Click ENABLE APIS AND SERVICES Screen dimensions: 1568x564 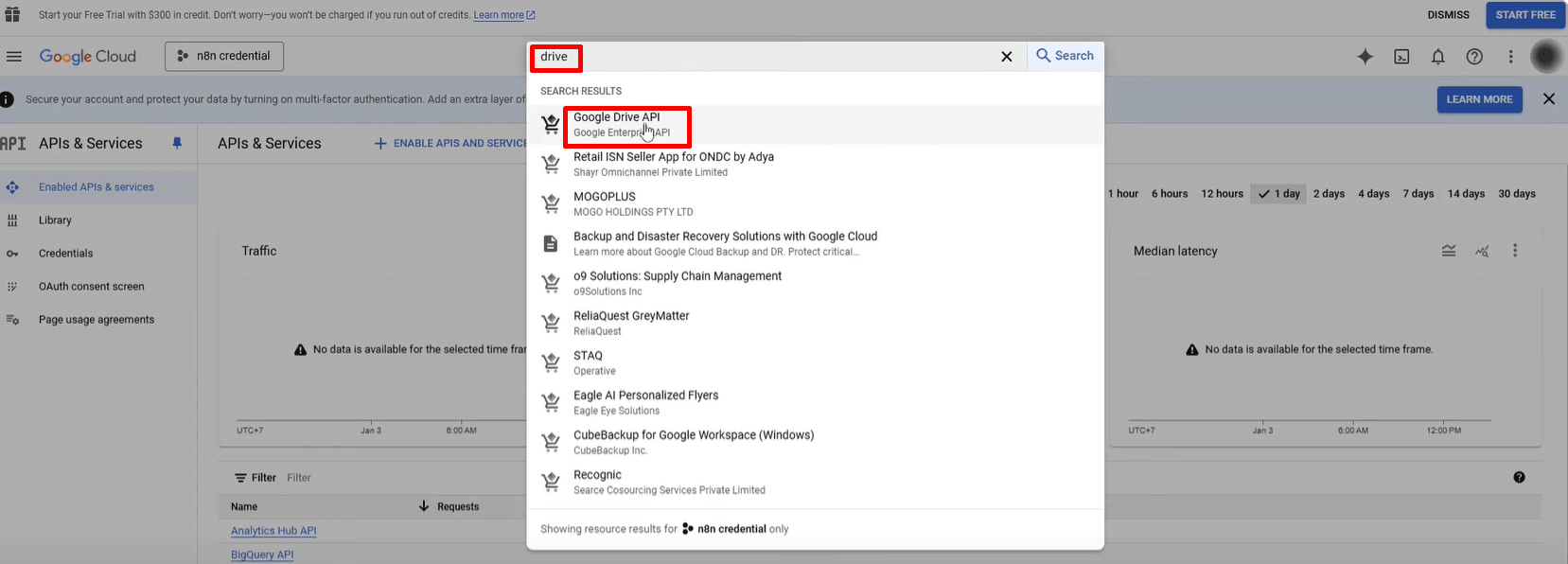450,144
